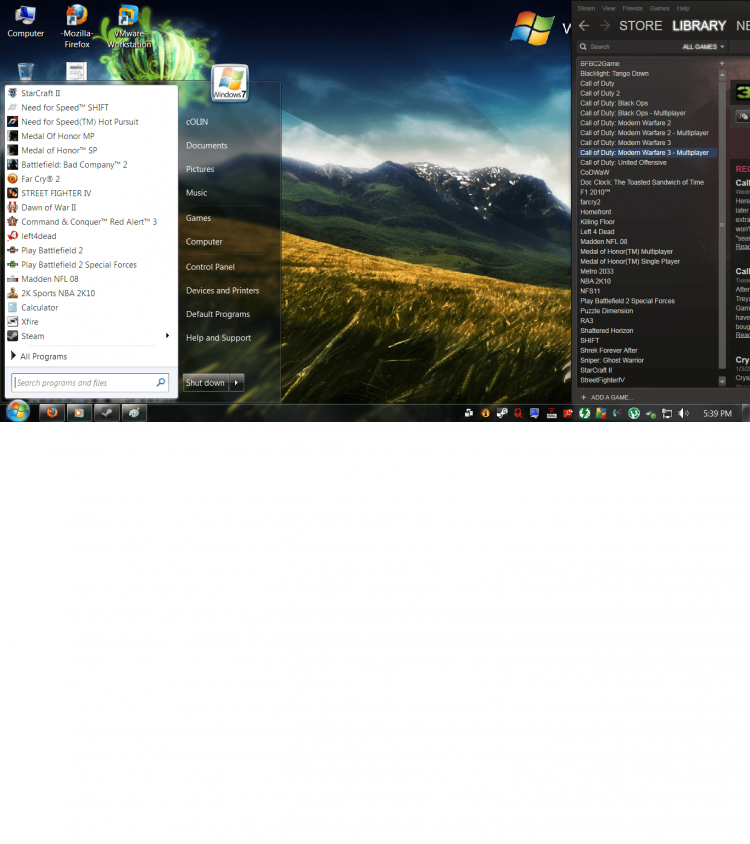Open the Steam menu in Steam window
The width and height of the screenshot is (750, 844).
pos(586,9)
